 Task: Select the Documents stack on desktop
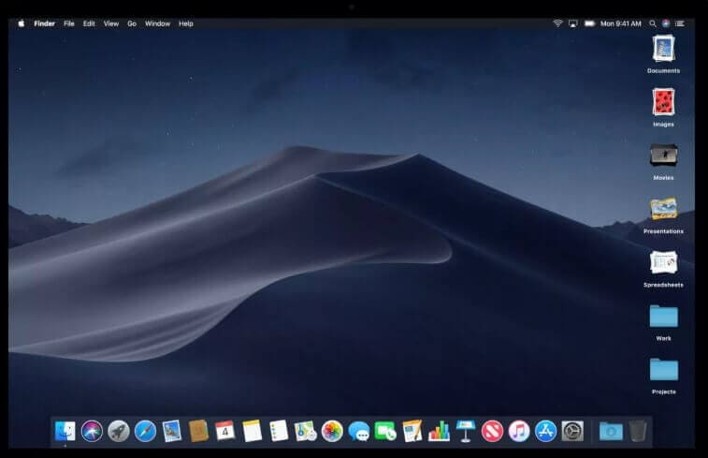663,49
